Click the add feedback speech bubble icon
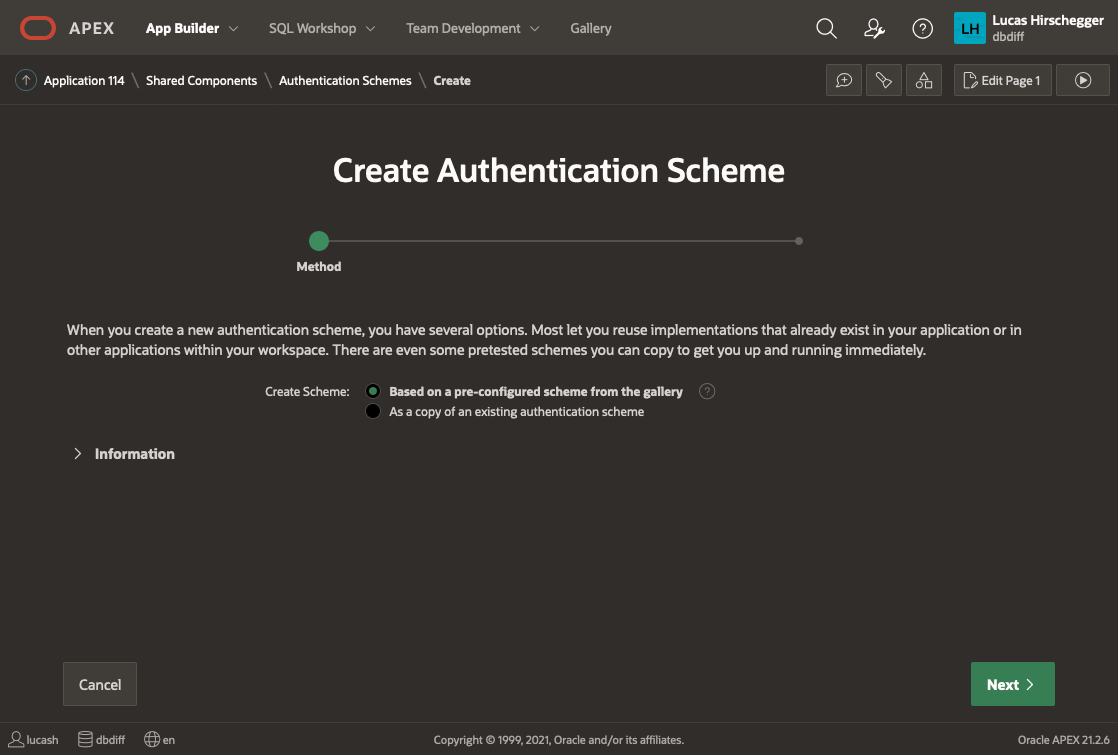This screenshot has height=755, width=1118. [843, 80]
